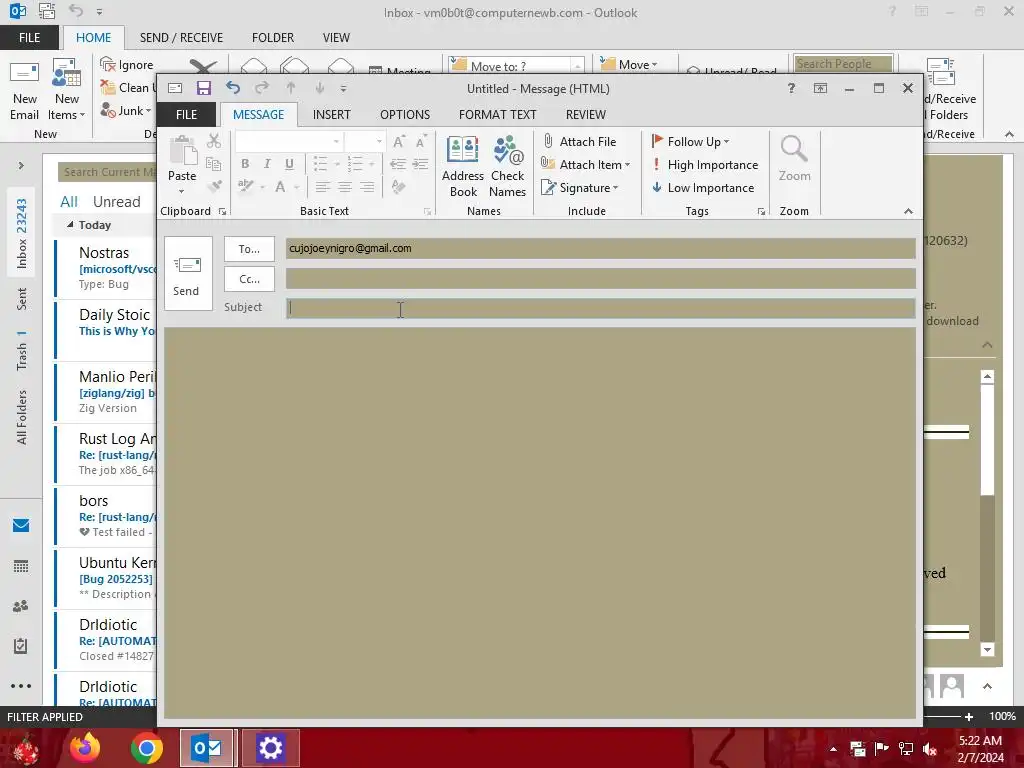This screenshot has height=768, width=1024.
Task: Toggle Underline formatting
Action: pos(289,164)
